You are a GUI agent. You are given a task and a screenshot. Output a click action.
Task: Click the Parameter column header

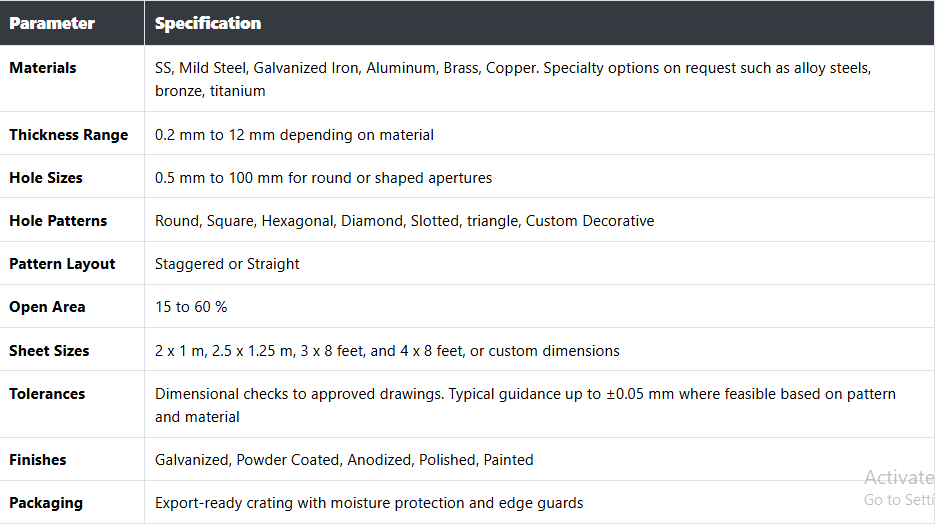[52, 23]
